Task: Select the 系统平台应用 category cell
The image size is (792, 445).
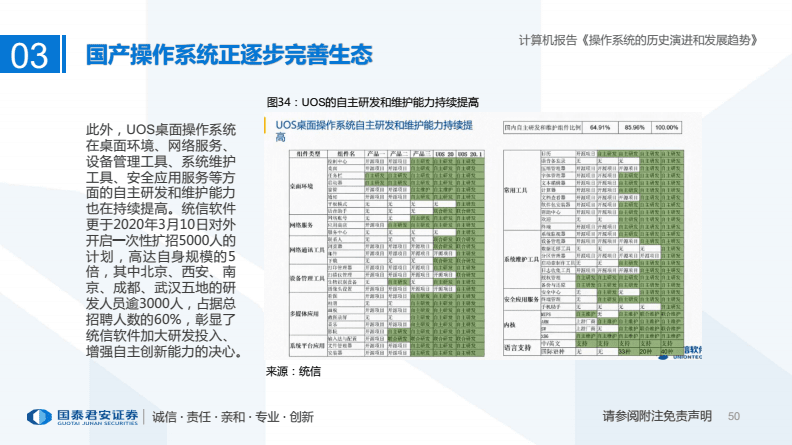Action: tap(308, 346)
